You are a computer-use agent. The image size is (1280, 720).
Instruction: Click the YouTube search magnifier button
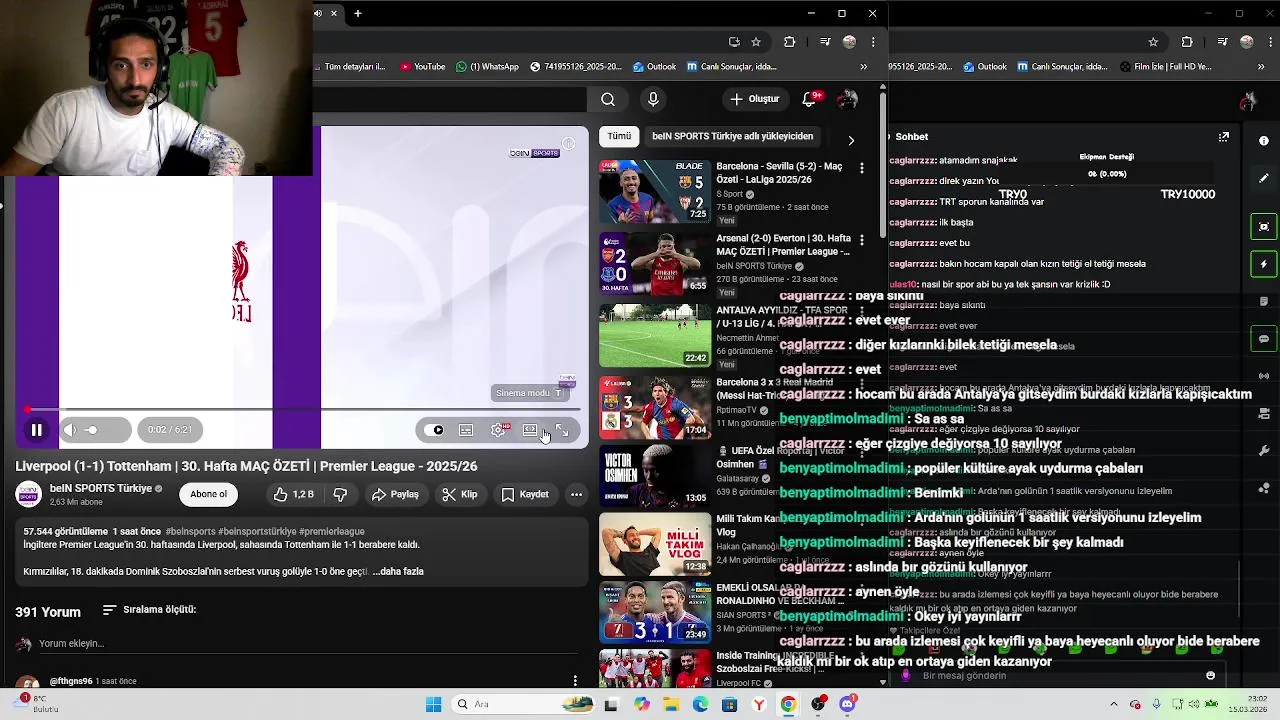point(608,99)
